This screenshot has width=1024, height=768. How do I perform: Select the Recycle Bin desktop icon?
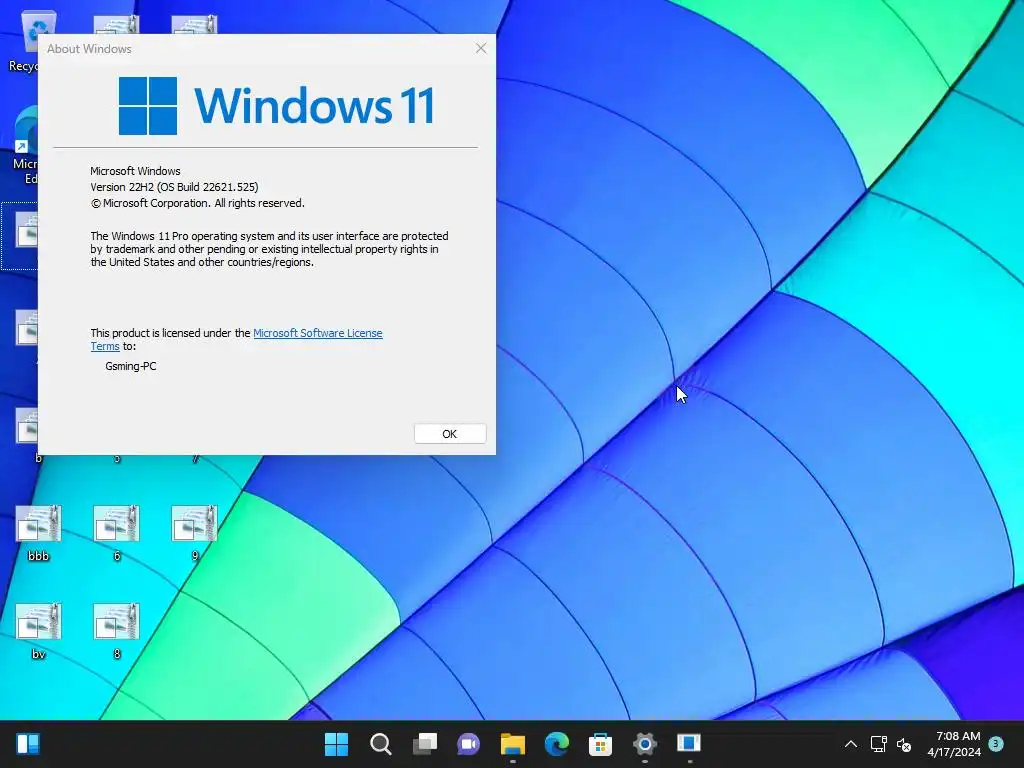point(23,42)
